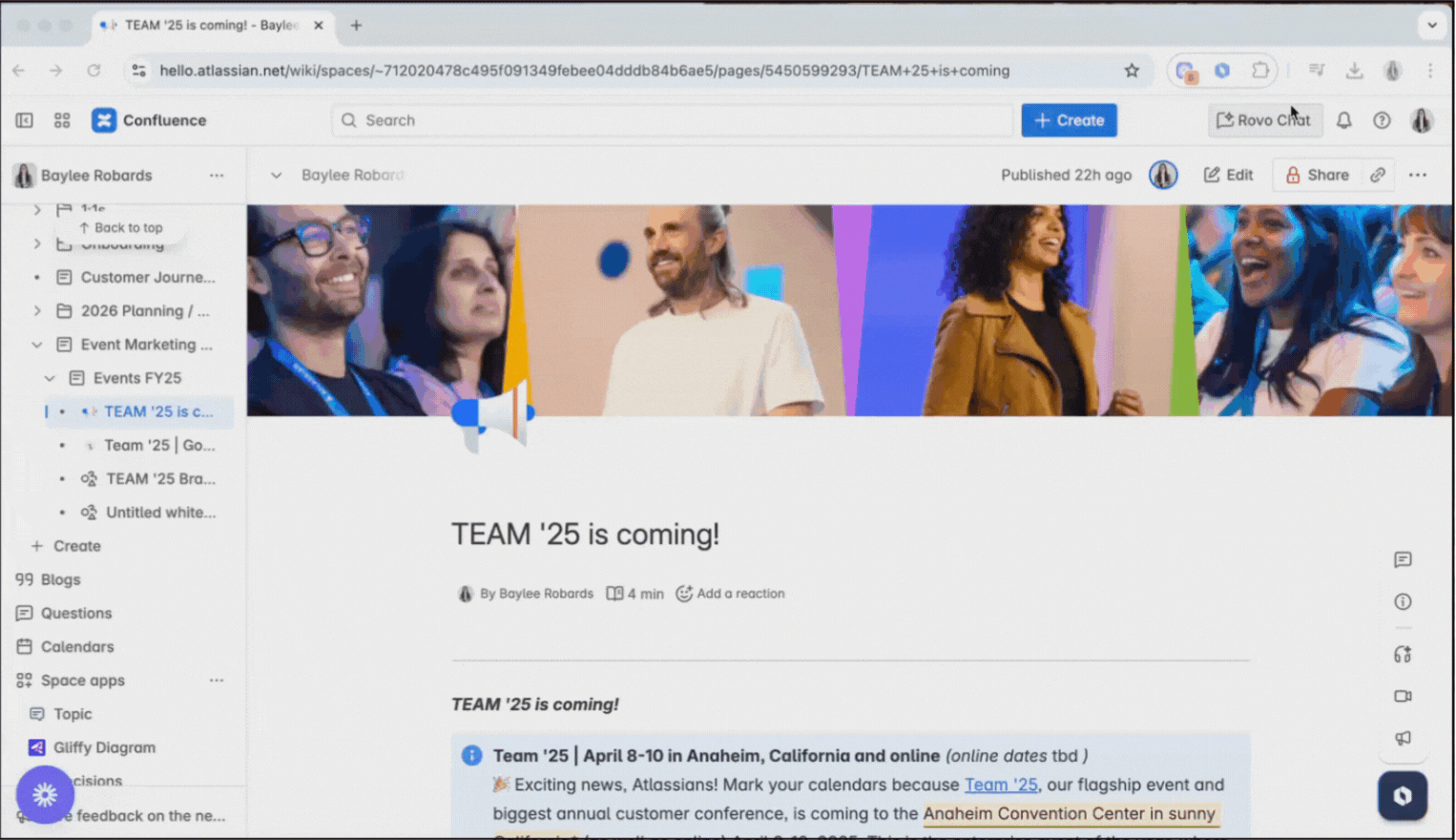1456x840 pixels.
Task: Open the Baylee Robards space options menu
Action: (x=217, y=176)
